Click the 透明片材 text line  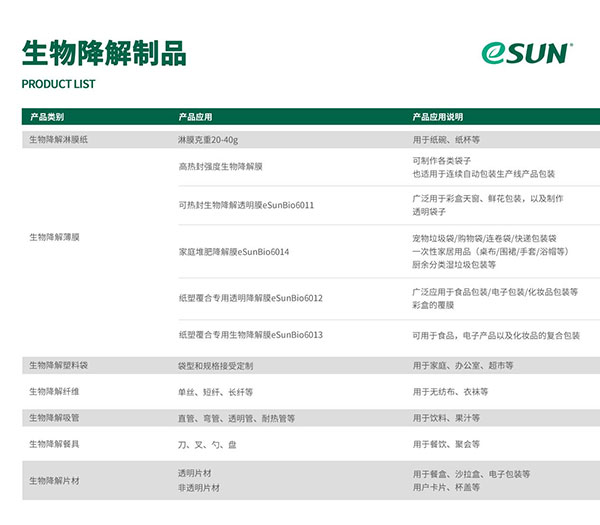click(x=195, y=473)
